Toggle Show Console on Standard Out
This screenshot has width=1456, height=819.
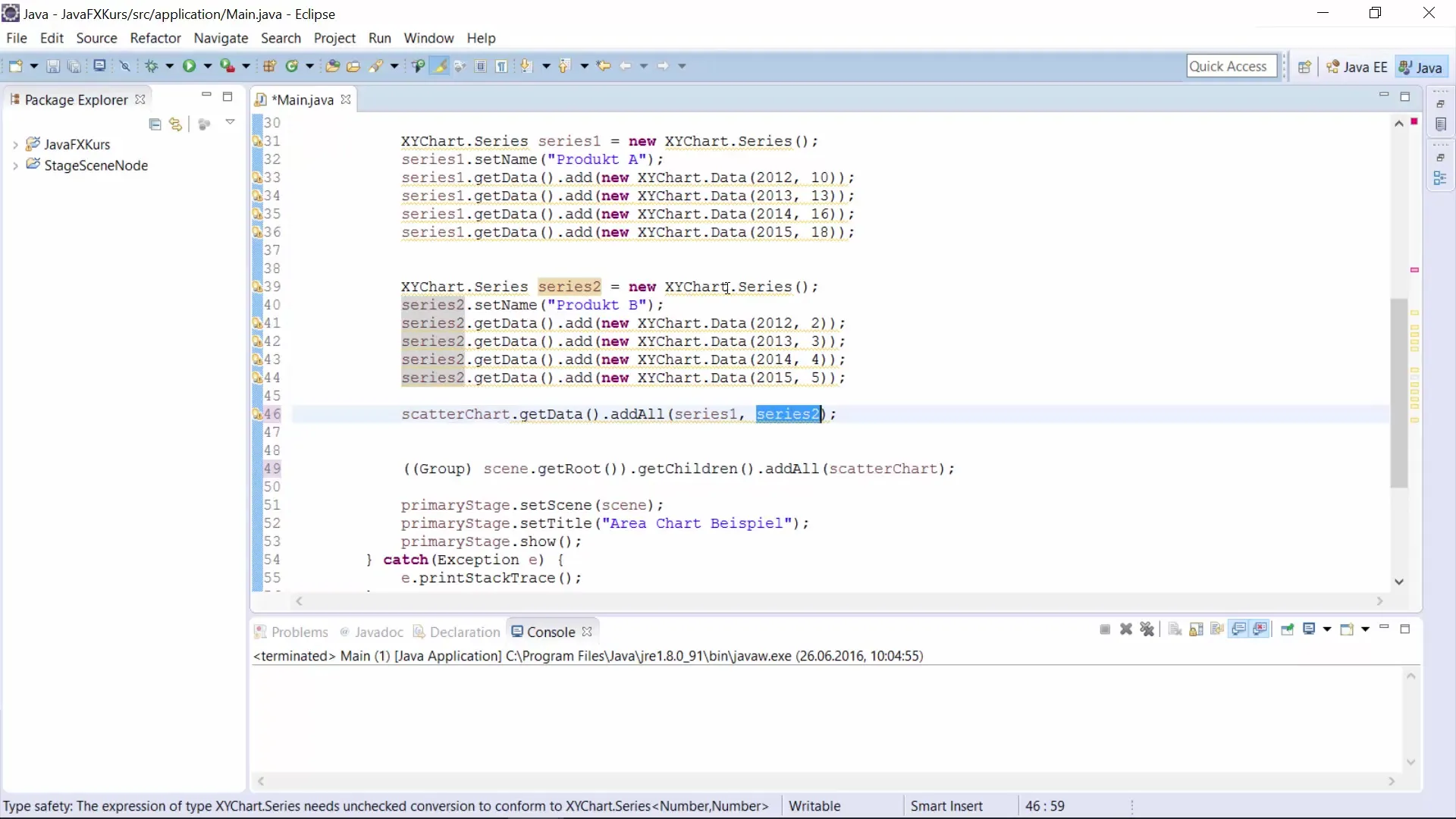1239,629
